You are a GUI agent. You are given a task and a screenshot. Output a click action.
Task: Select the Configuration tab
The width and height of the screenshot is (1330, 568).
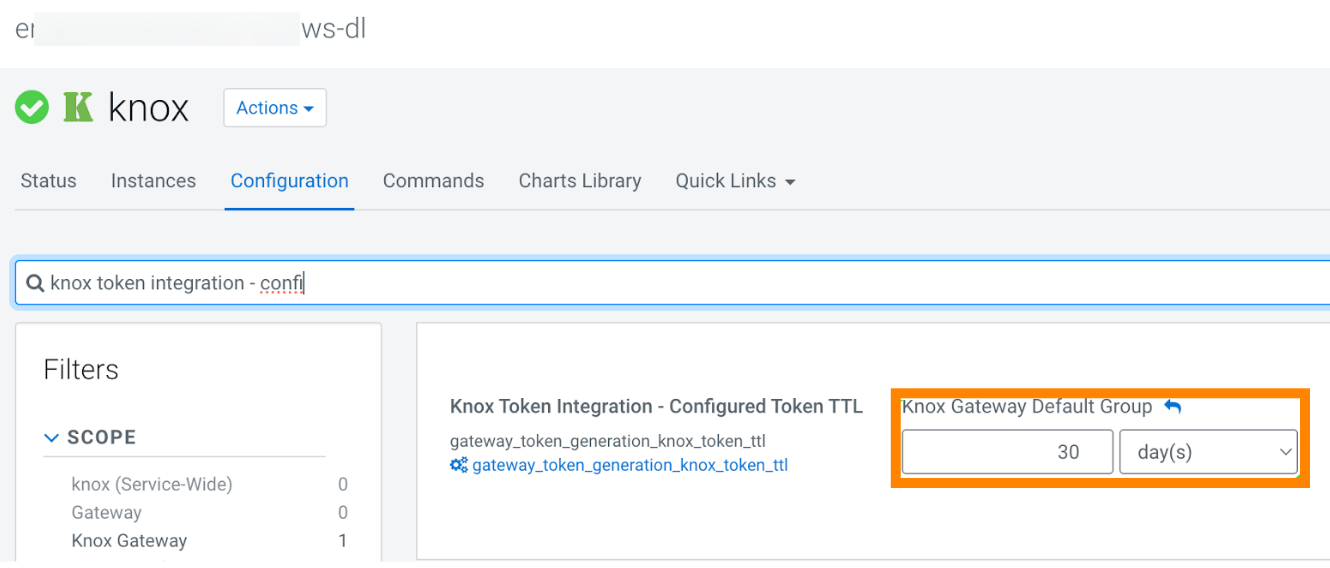coord(289,181)
